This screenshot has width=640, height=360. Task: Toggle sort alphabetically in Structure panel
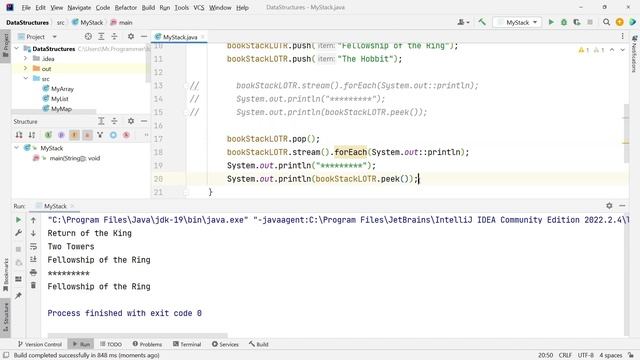coord(32,135)
